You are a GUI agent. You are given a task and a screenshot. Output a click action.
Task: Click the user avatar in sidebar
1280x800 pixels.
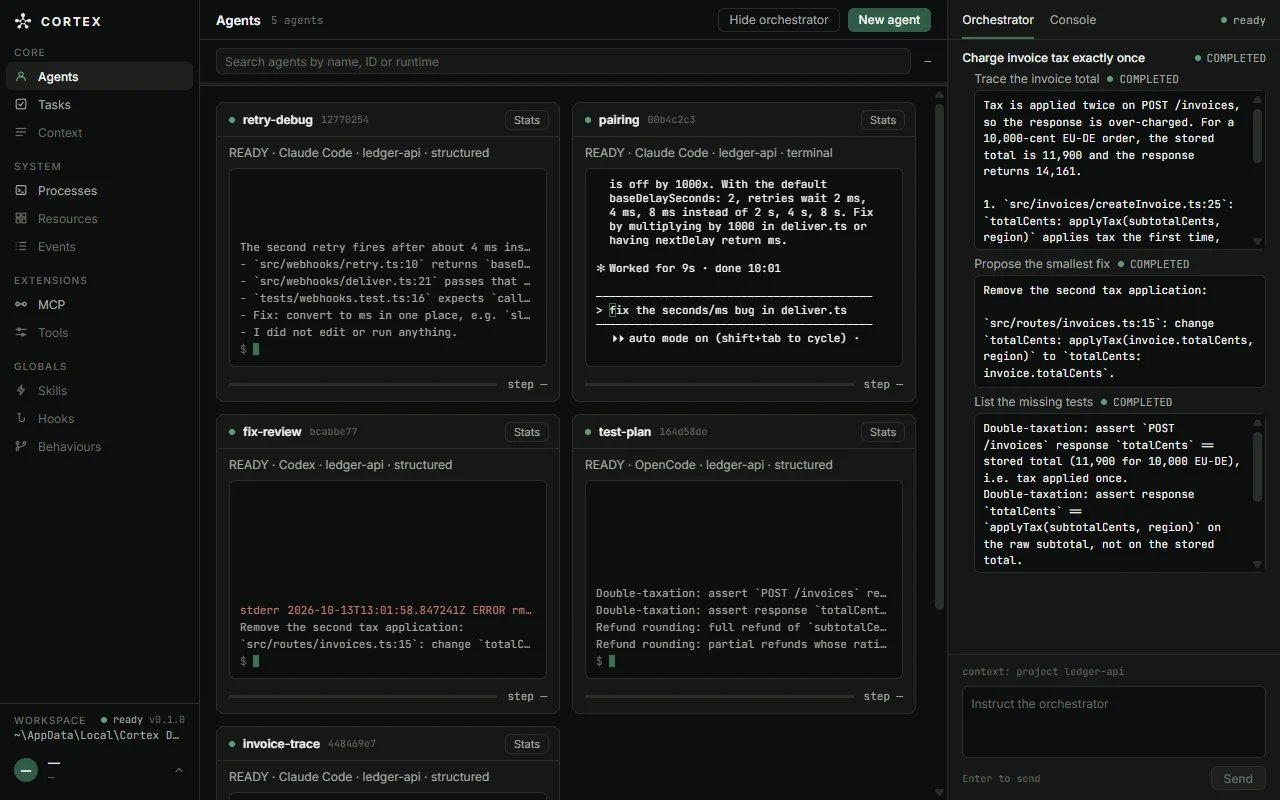[26, 770]
